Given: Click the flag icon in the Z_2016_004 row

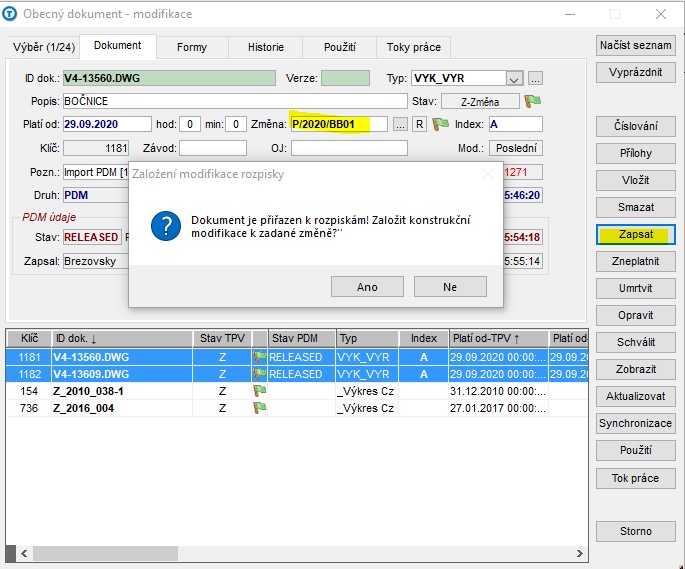Looking at the screenshot, I should pos(259,408).
